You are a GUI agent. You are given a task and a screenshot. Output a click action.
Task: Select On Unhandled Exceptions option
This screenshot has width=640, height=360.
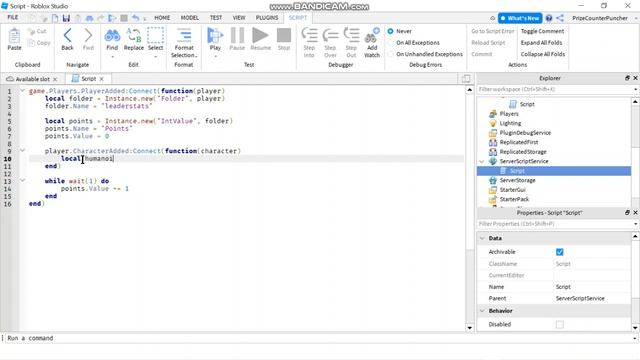click(x=391, y=54)
